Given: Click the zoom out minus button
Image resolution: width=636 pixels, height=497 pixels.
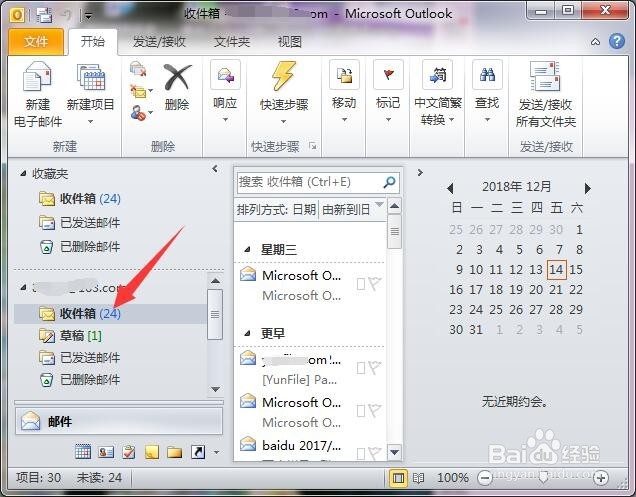Looking at the screenshot, I should point(485,478).
